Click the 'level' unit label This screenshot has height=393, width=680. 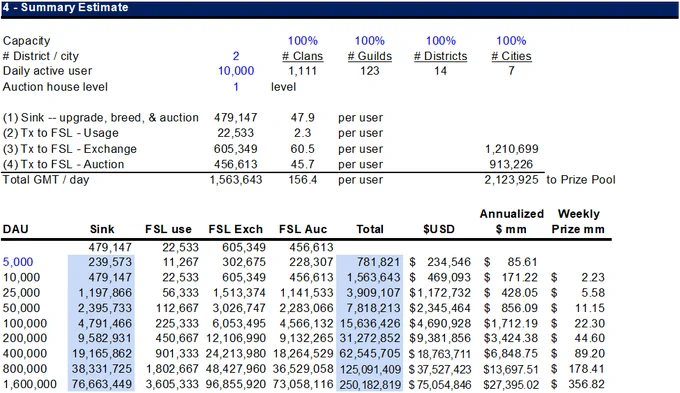(284, 87)
